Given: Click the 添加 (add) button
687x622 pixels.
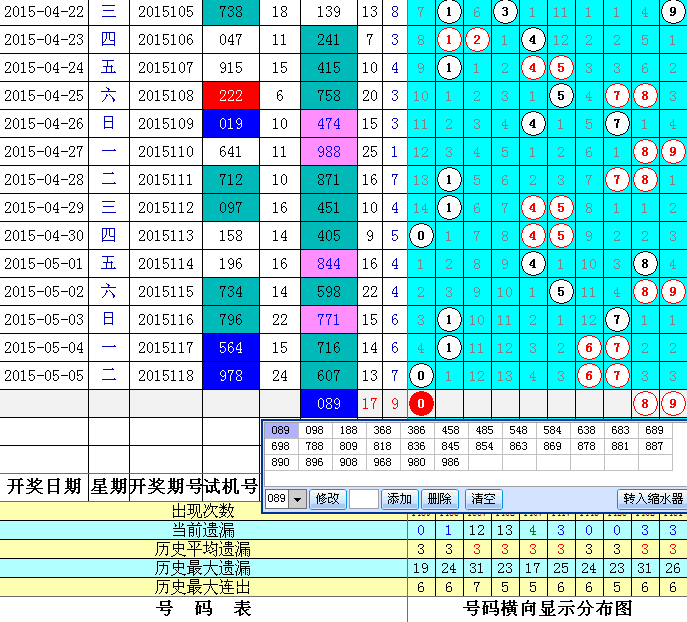Looking at the screenshot, I should pyautogui.click(x=399, y=499).
